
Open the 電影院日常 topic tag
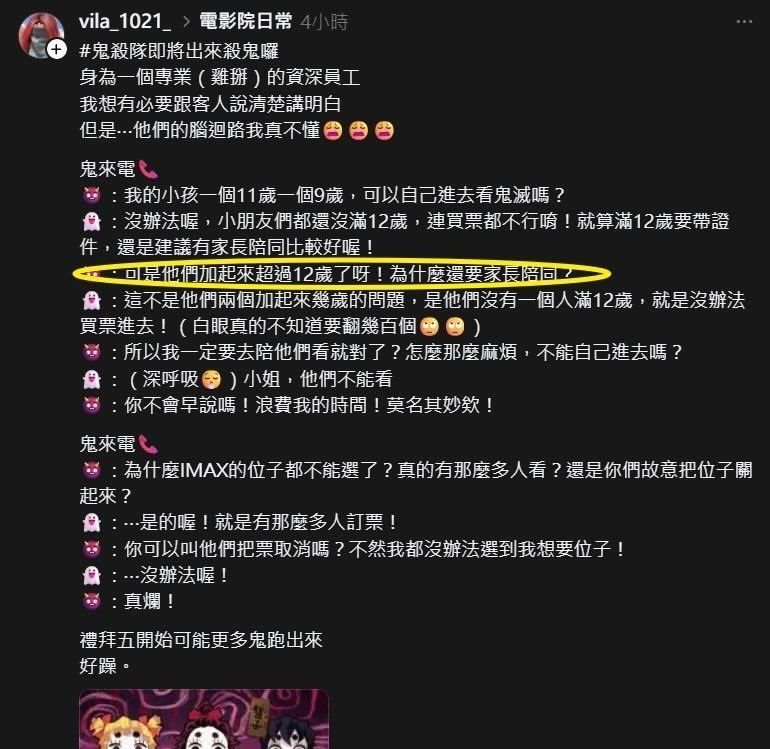coord(246,21)
